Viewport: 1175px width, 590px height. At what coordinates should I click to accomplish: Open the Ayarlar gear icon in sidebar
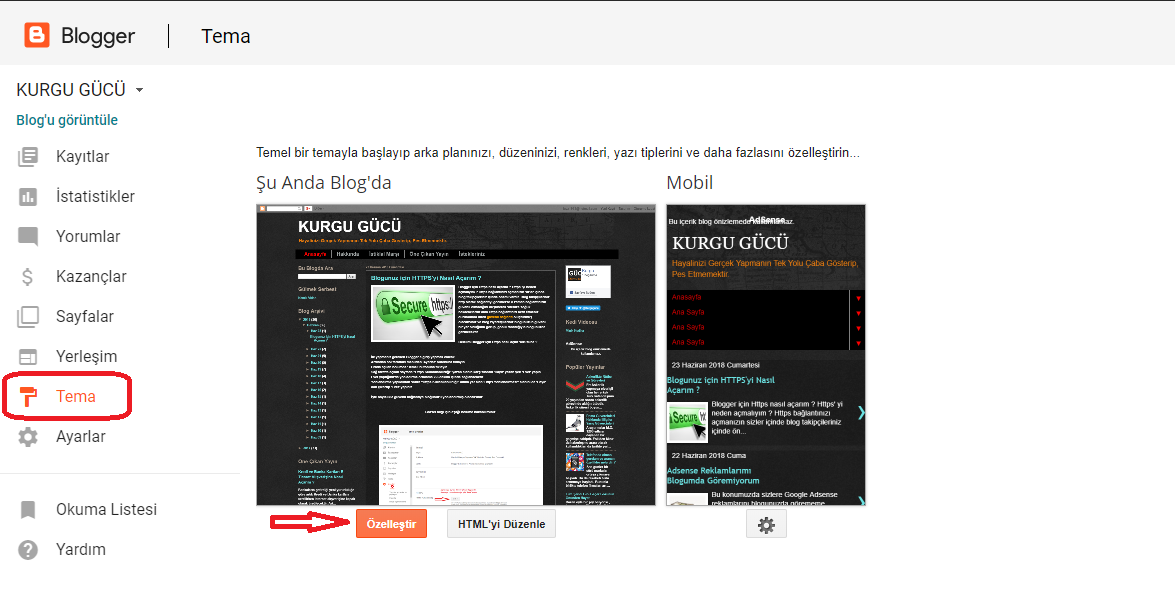click(x=28, y=436)
